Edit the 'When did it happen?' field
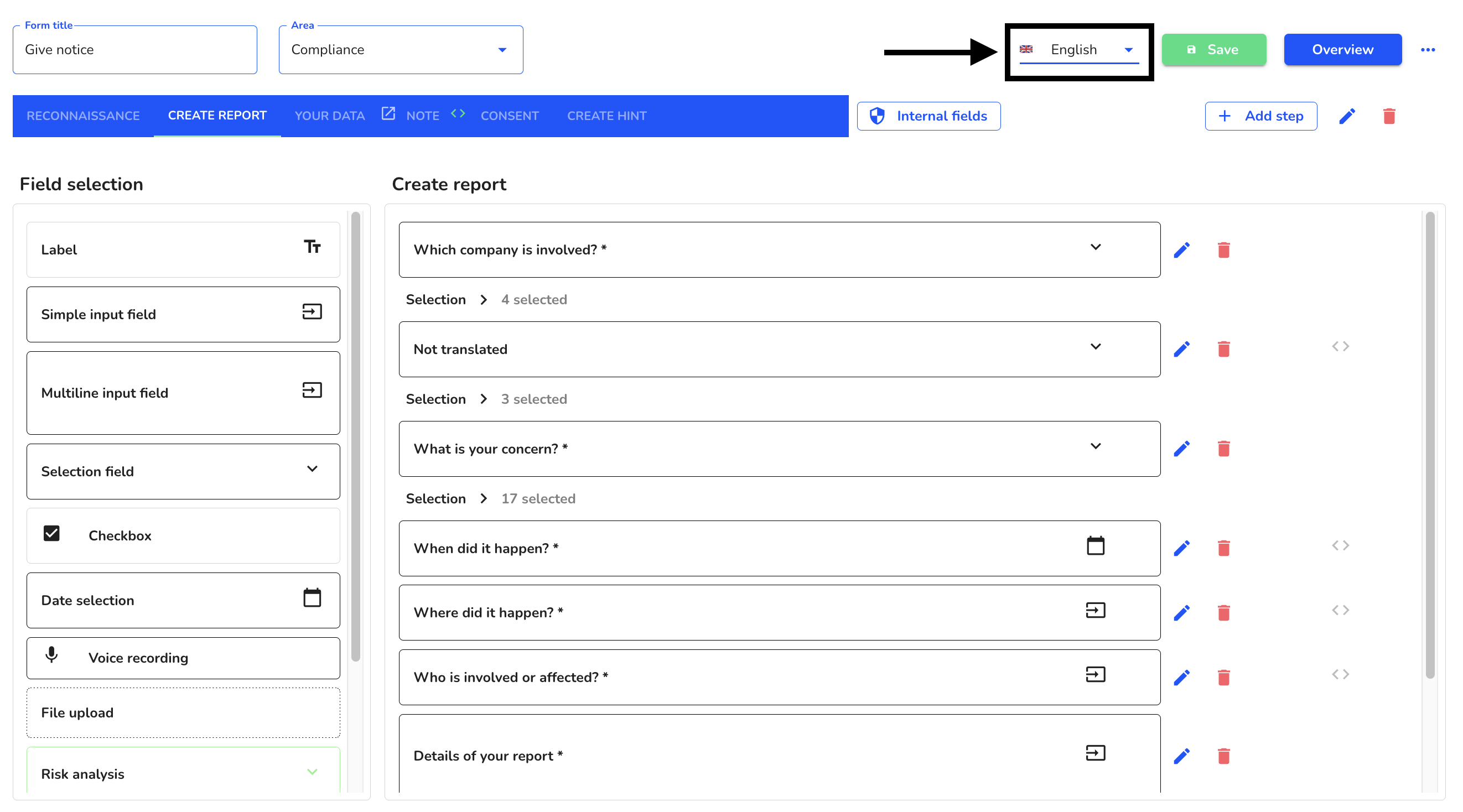 click(1181, 548)
